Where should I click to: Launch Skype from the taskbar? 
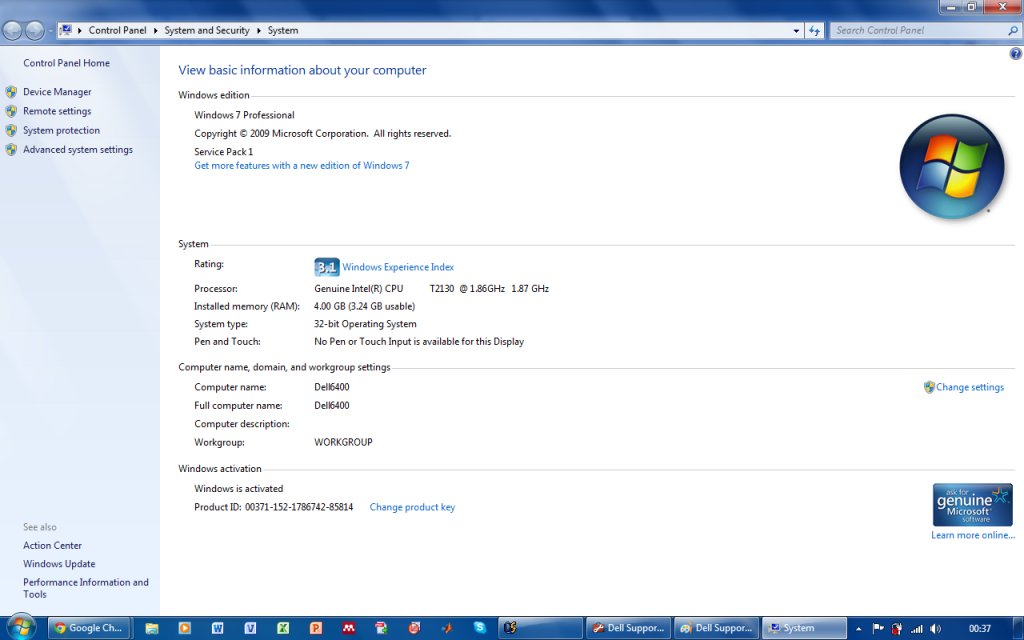(480, 628)
